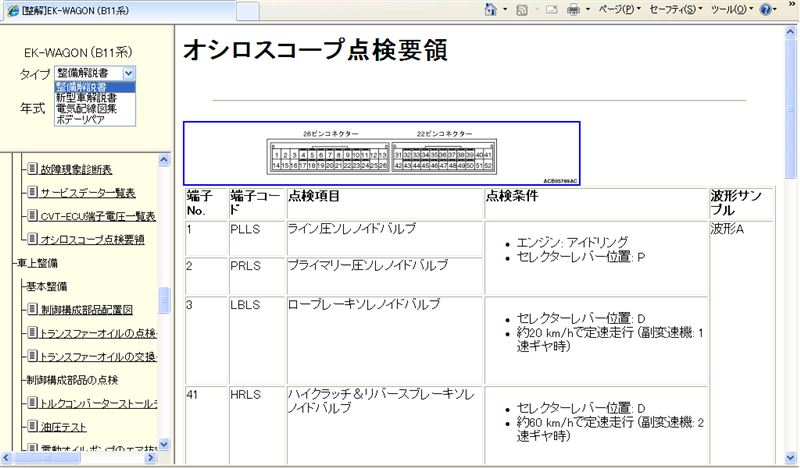Click the RSS feeds toolbar icon
Screen dimensions: 800x468
point(522,10)
